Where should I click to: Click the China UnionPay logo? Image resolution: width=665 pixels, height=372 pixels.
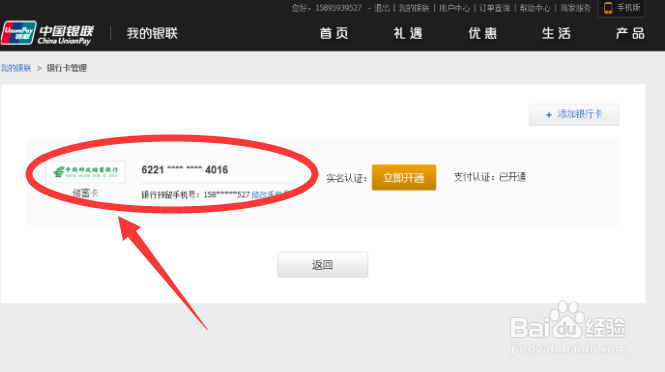point(48,33)
